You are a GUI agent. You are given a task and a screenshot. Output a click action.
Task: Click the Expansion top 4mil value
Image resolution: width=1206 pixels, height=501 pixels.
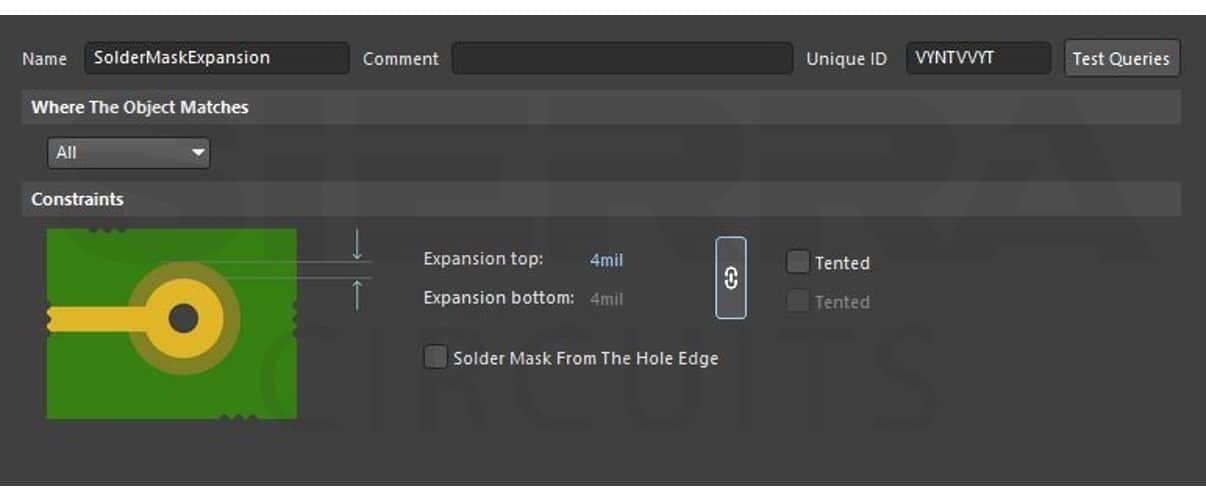click(x=606, y=260)
